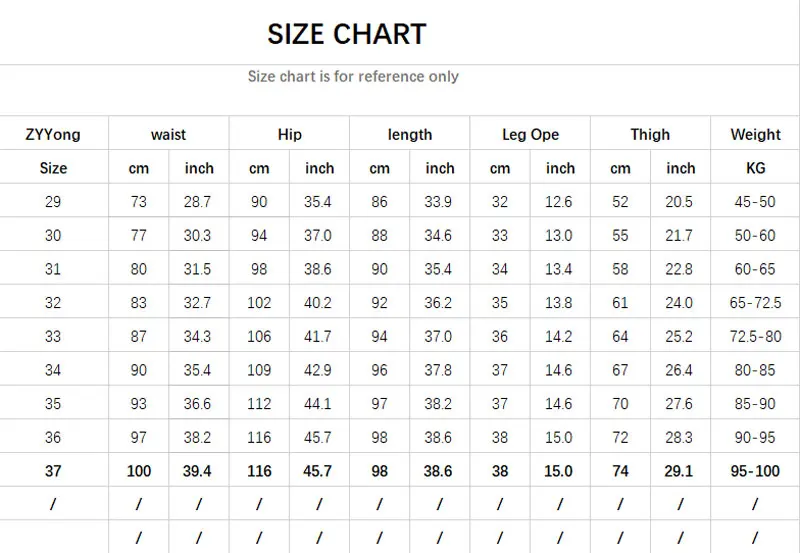Select the ZYYong header cell
Image resolution: width=800 pixels, height=553 pixels.
[x=53, y=135]
